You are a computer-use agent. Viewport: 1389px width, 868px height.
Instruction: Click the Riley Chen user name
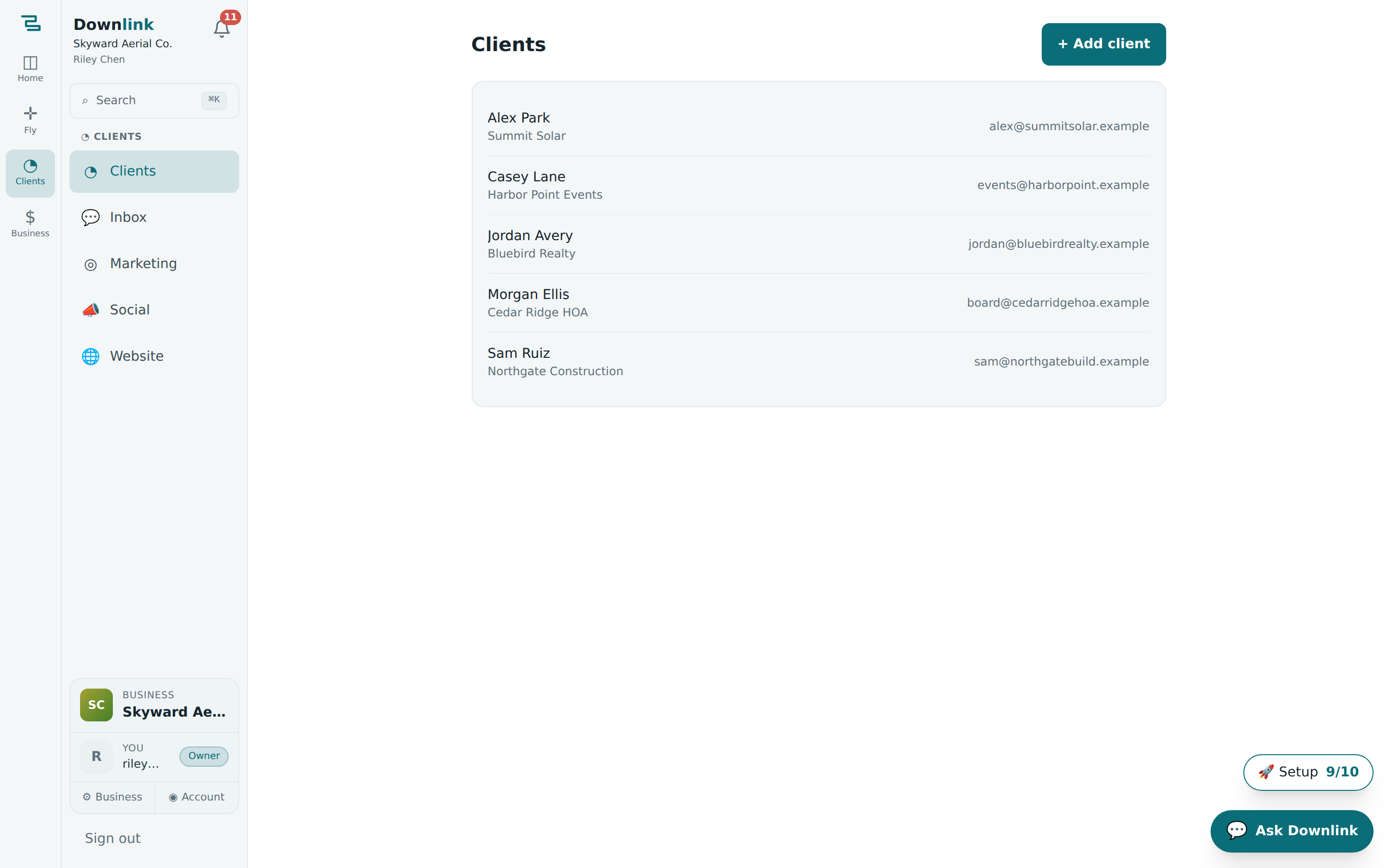pyautogui.click(x=99, y=60)
